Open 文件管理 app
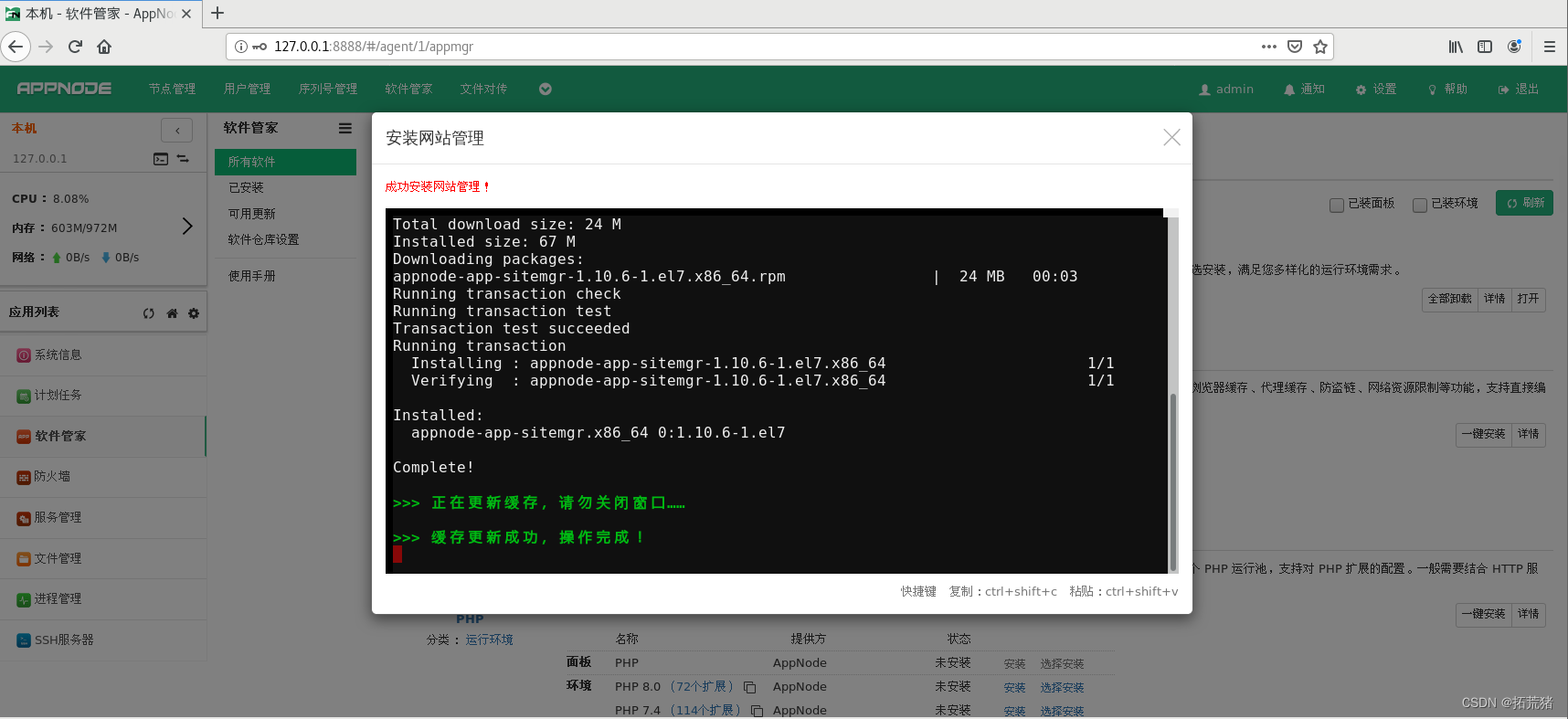Image resolution: width=1568 pixels, height=719 pixels. [103, 559]
